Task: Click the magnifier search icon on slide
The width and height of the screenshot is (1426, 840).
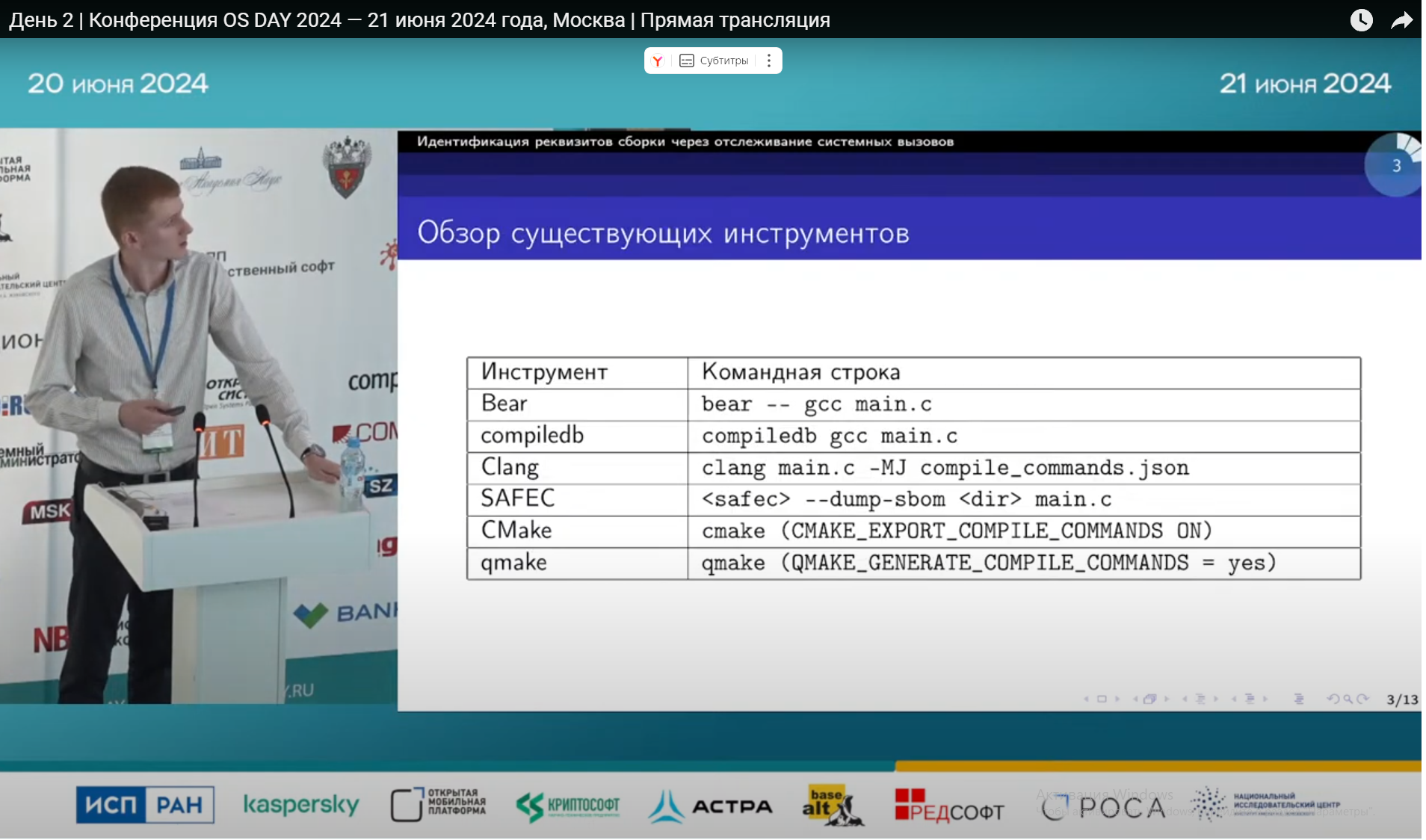Action: click(1348, 700)
